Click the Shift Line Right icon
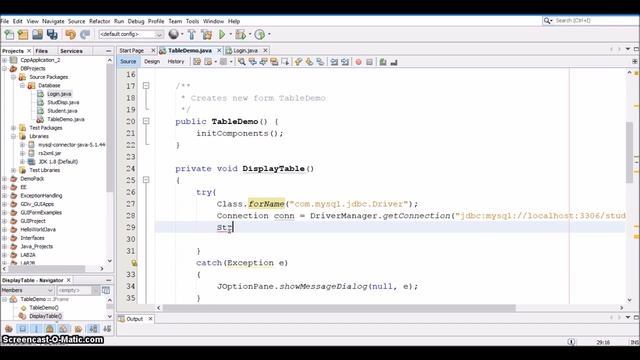This screenshot has width=640, height=360. [345, 62]
